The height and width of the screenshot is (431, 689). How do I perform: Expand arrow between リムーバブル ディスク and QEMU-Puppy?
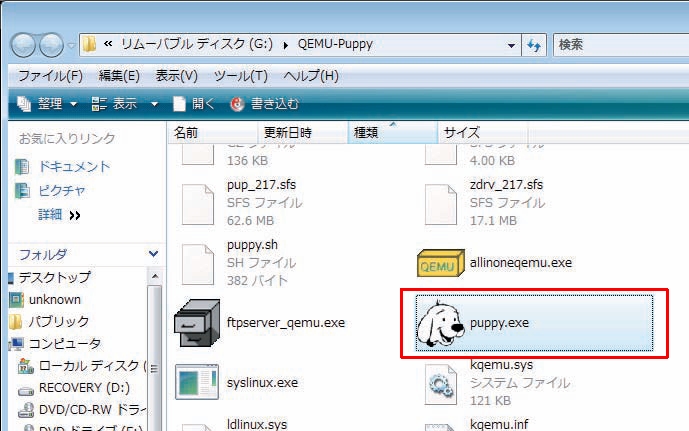click(x=286, y=45)
